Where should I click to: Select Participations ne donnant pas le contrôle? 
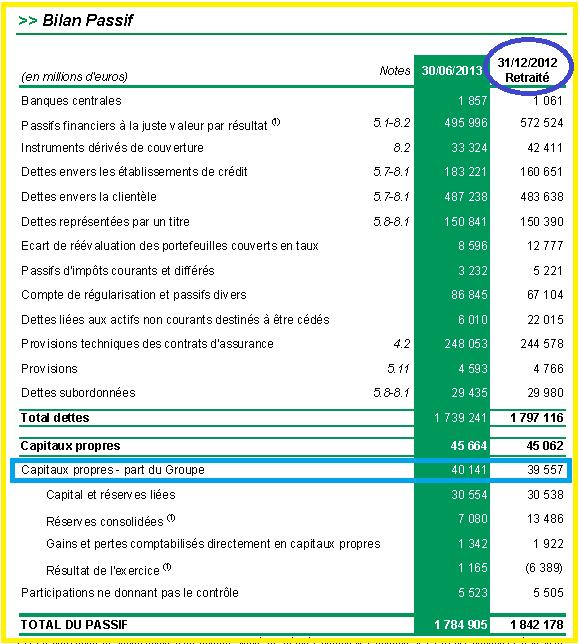tap(130, 593)
